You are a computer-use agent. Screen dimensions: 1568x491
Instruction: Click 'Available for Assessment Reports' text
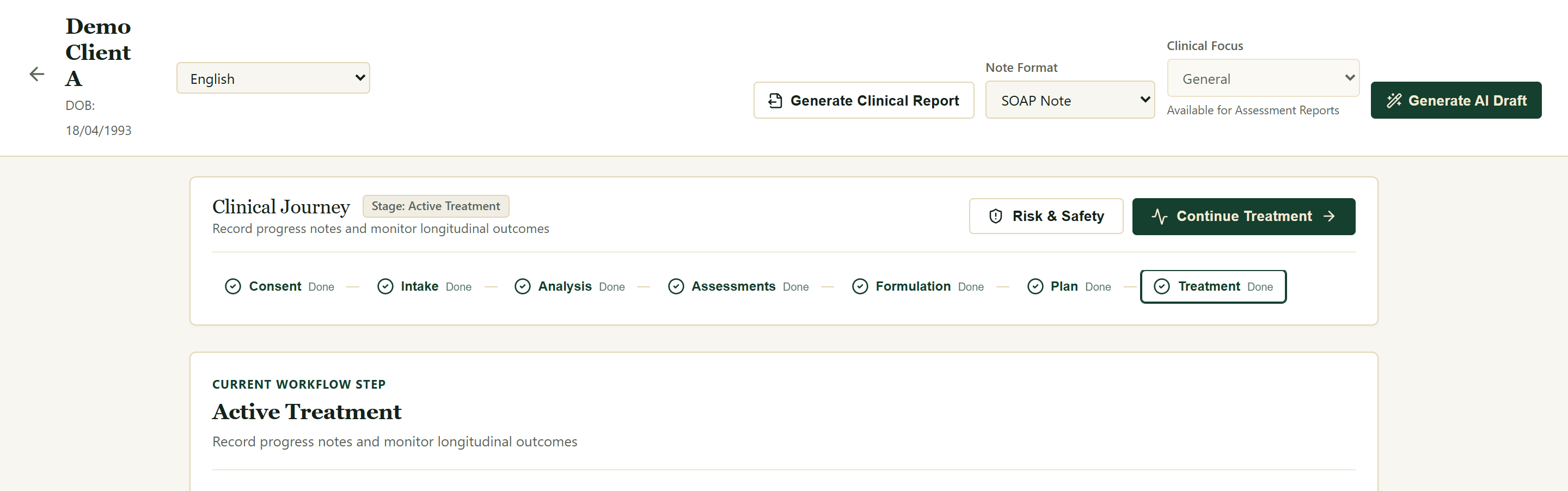tap(1253, 110)
